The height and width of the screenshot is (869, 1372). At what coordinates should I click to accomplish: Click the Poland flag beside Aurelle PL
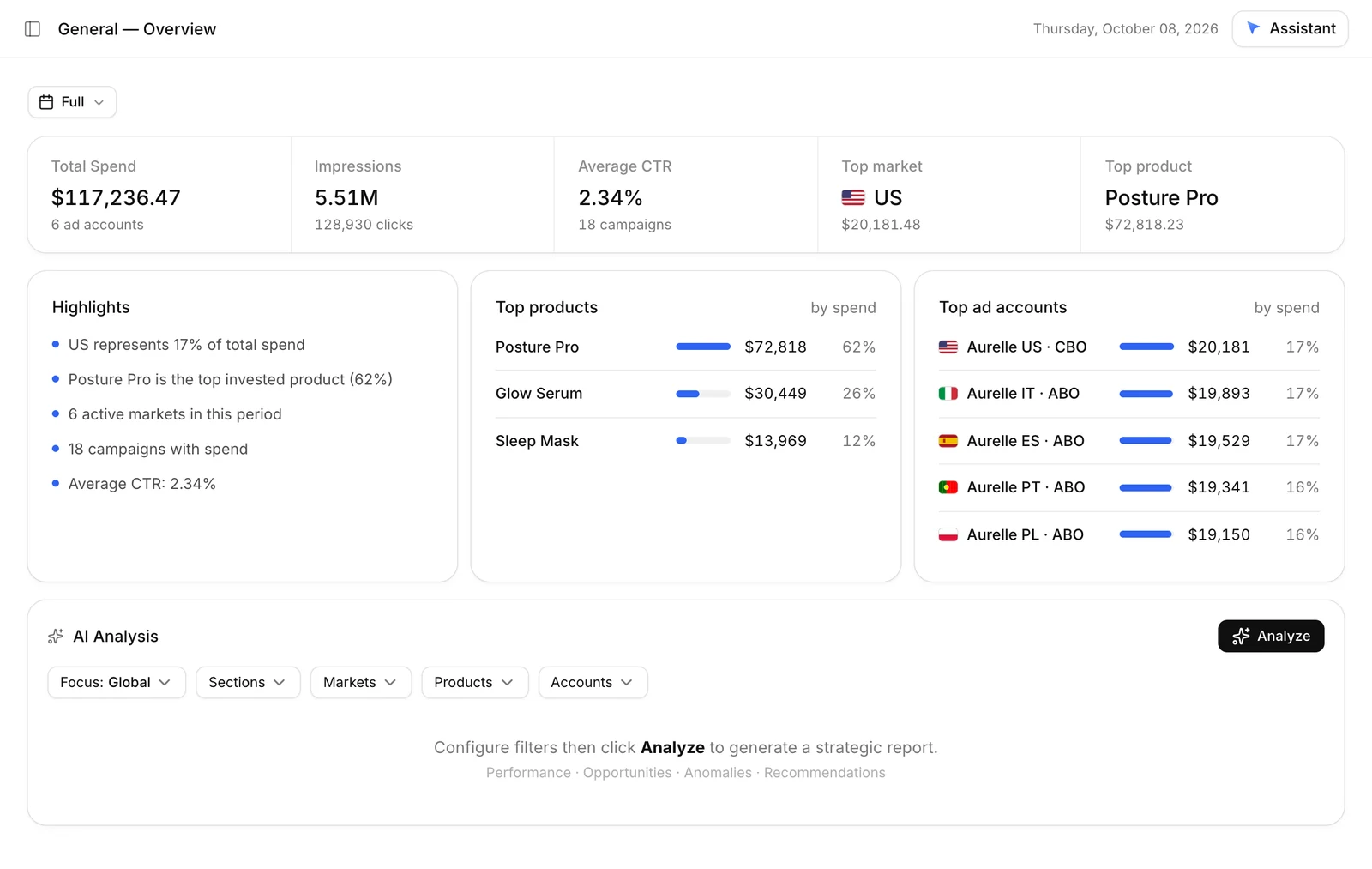(948, 534)
